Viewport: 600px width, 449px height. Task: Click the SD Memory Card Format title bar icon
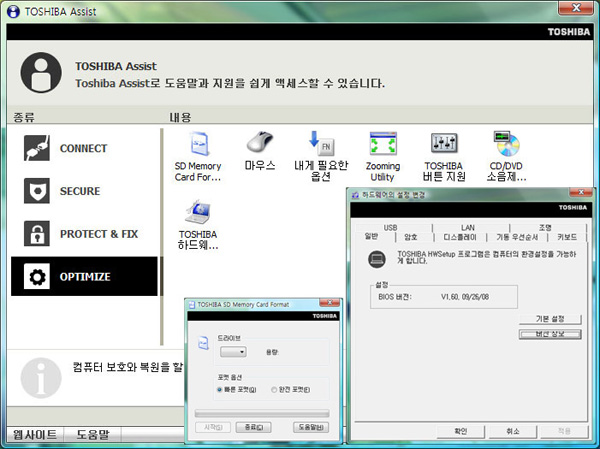click(x=192, y=305)
